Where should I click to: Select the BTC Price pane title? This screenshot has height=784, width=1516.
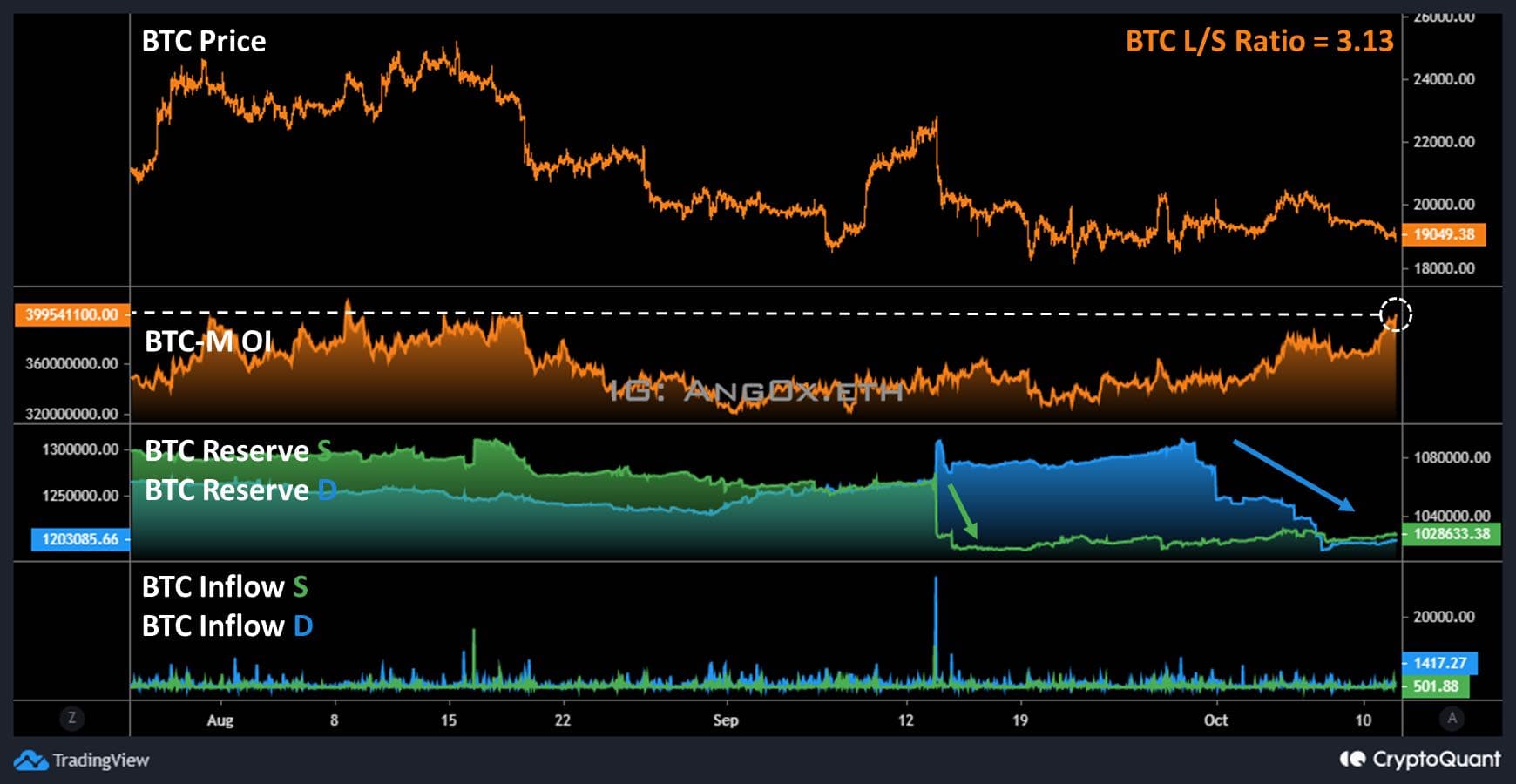coord(204,40)
